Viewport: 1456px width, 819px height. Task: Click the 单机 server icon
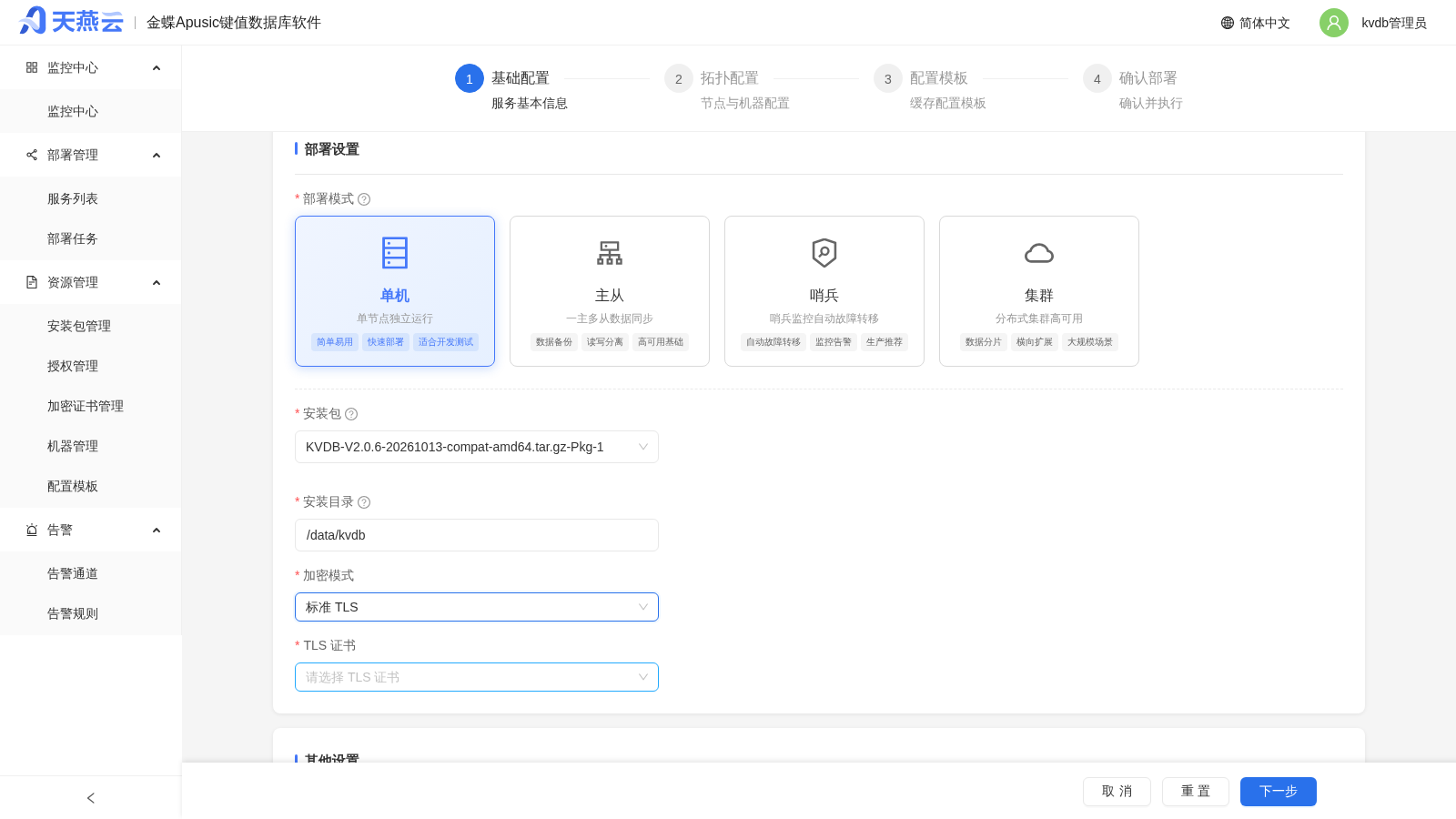pos(395,253)
